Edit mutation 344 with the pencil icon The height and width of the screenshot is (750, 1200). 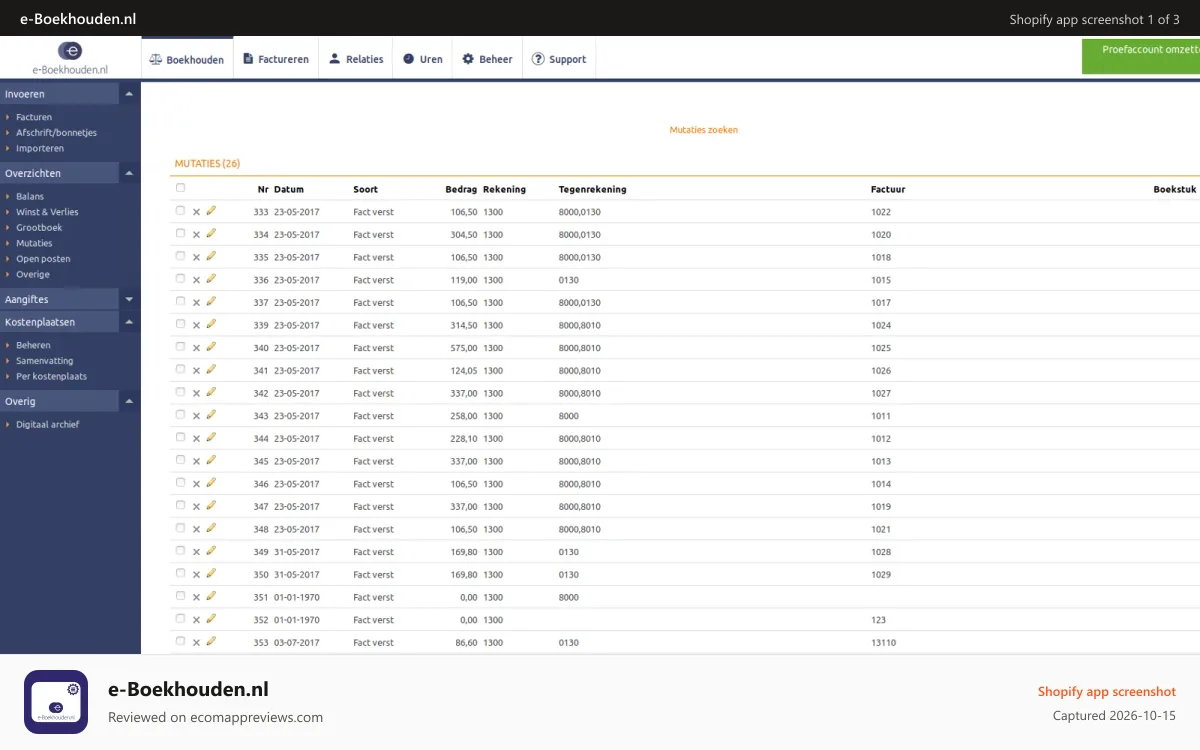[x=211, y=438]
